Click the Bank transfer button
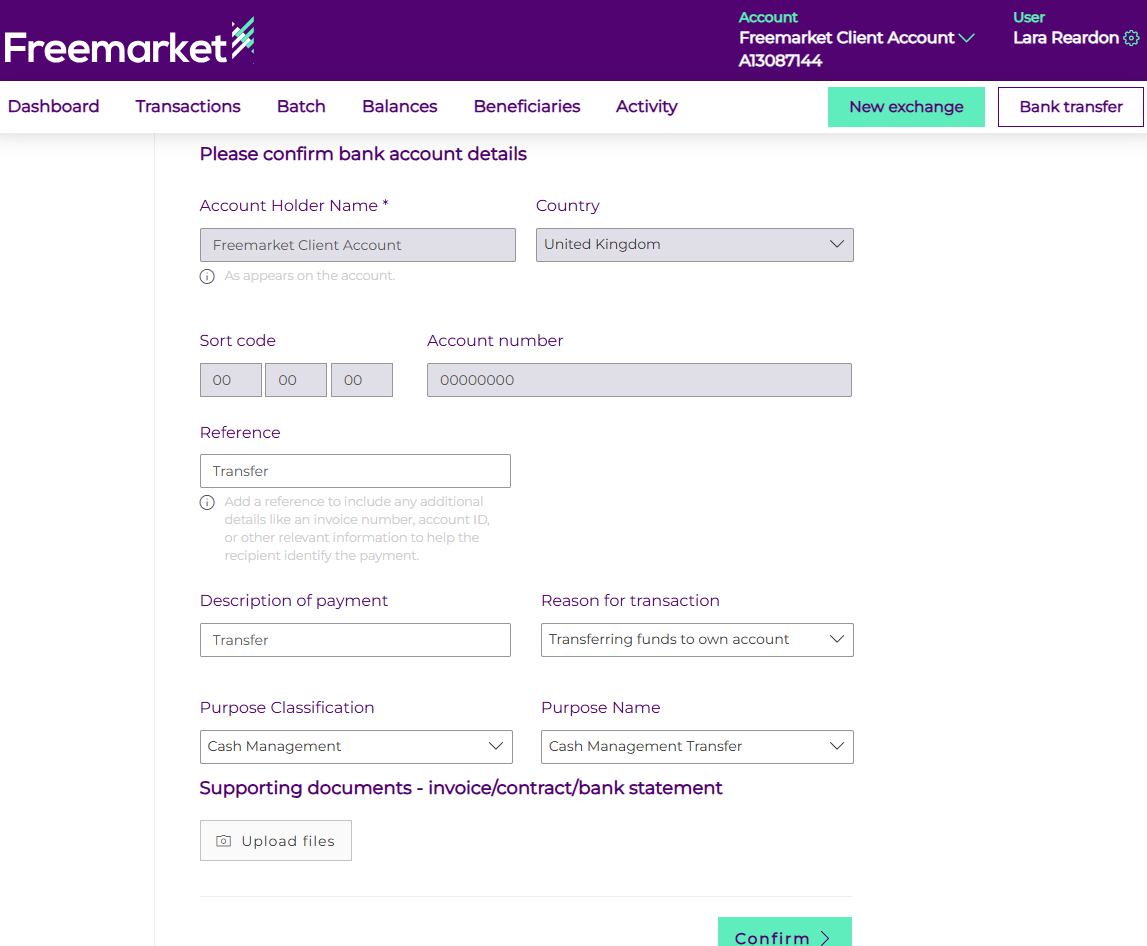 point(1070,107)
